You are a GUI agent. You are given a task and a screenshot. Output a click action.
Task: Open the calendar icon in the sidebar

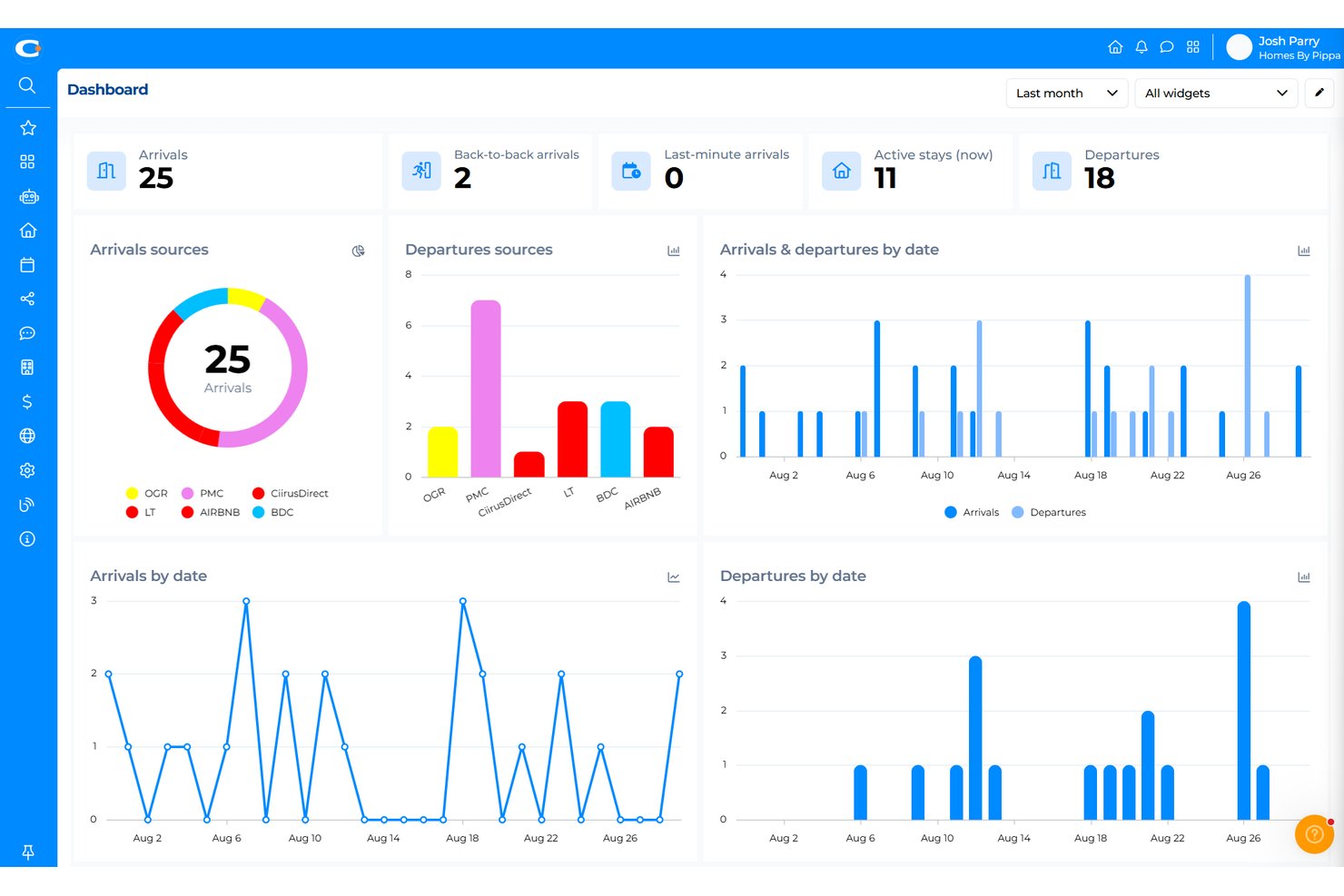coord(27,265)
